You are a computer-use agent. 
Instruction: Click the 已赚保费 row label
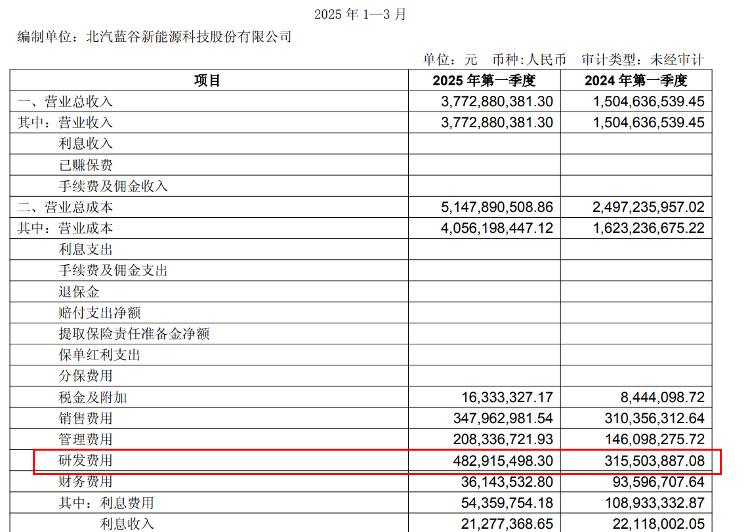pos(86,165)
